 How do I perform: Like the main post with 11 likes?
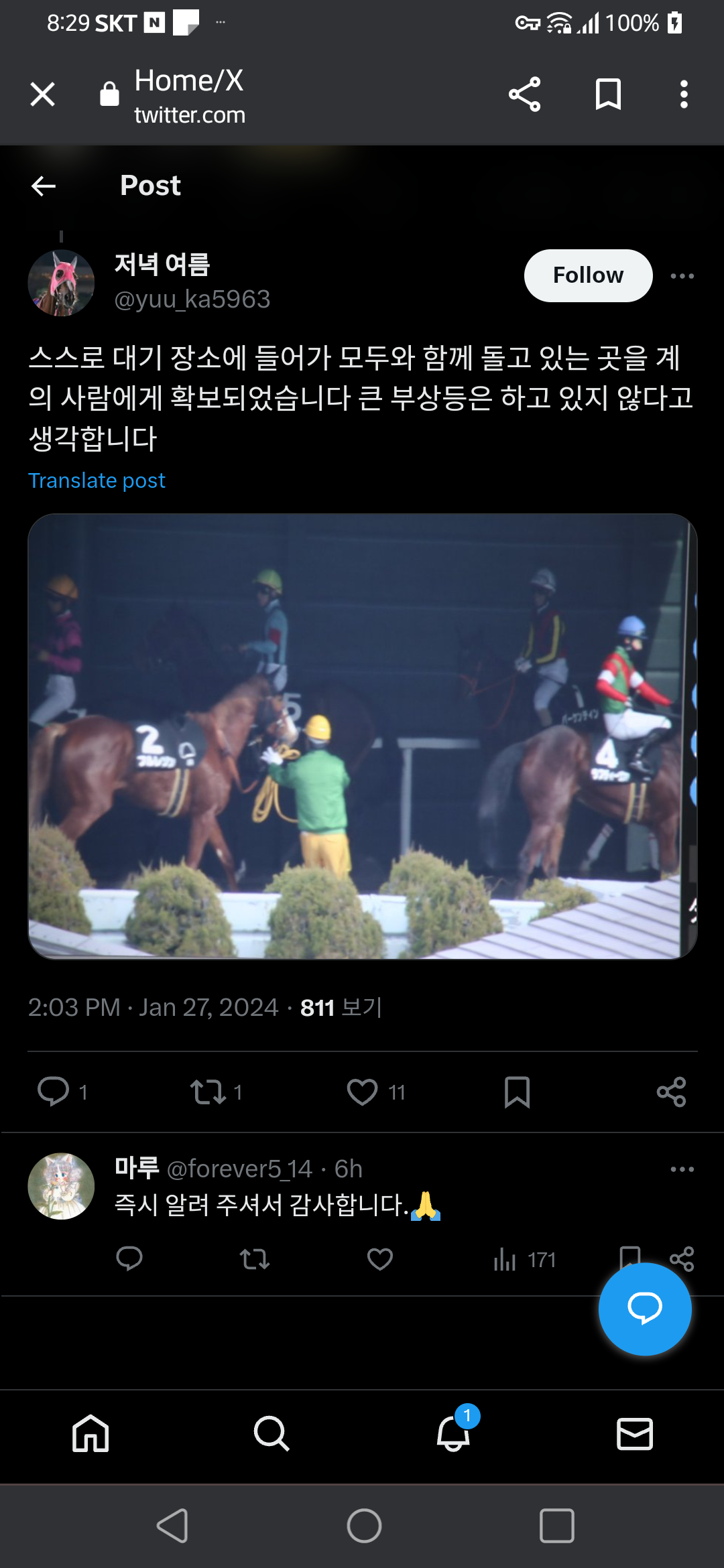(x=362, y=1092)
